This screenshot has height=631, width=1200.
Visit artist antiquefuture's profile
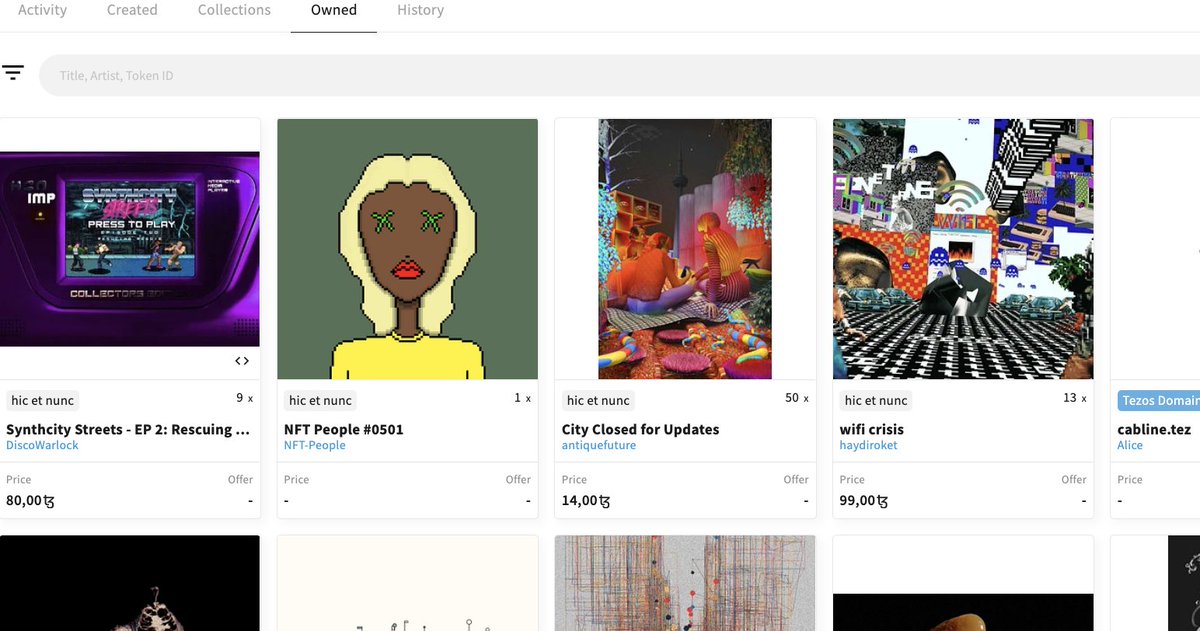coord(599,445)
